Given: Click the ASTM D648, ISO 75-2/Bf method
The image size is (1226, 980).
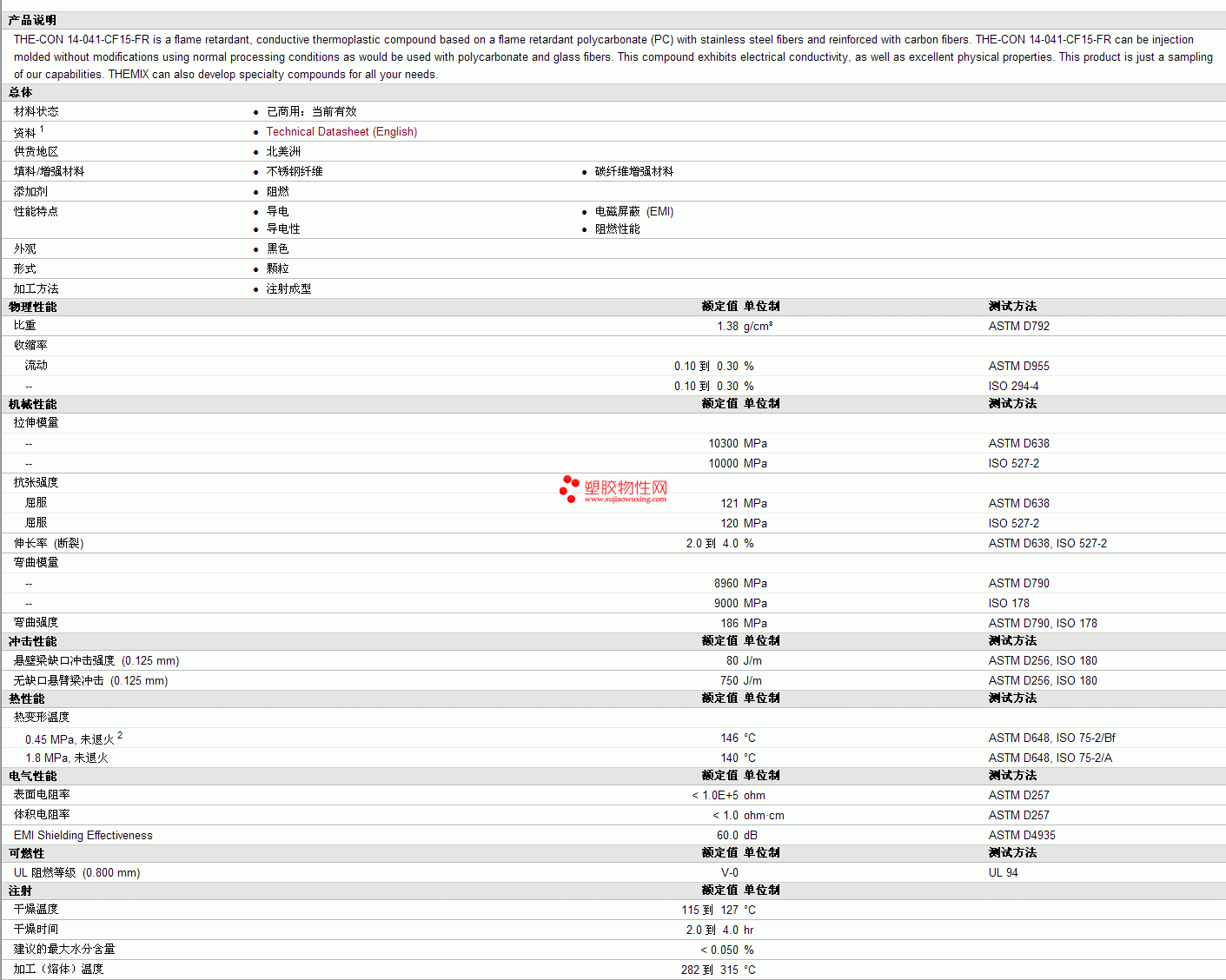Looking at the screenshot, I should (x=1052, y=738).
